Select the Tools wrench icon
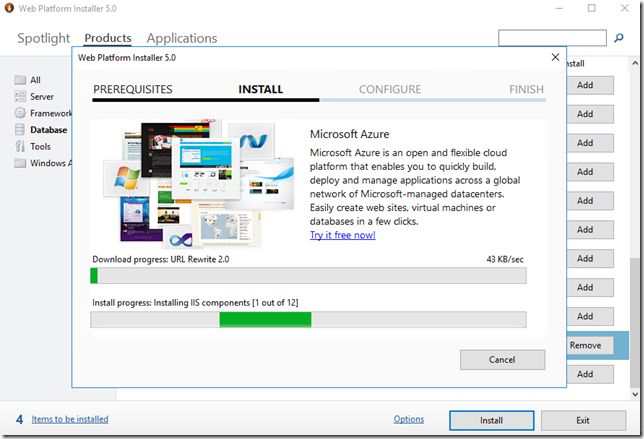This screenshot has height=439, width=644. click(20, 146)
